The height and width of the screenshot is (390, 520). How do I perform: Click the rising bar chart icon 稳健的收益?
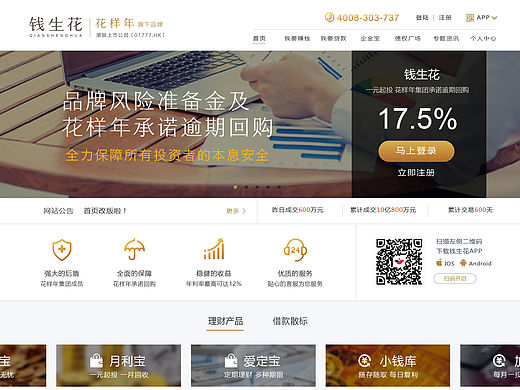[214, 249]
